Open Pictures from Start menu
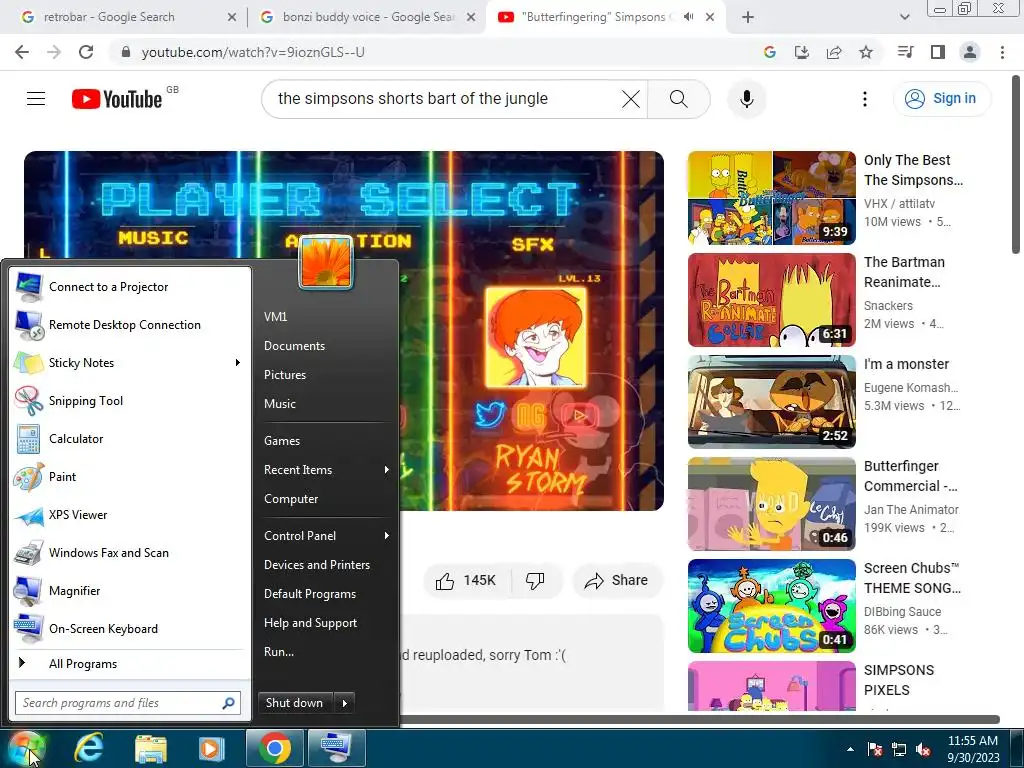Image resolution: width=1024 pixels, height=768 pixels. [x=285, y=375]
